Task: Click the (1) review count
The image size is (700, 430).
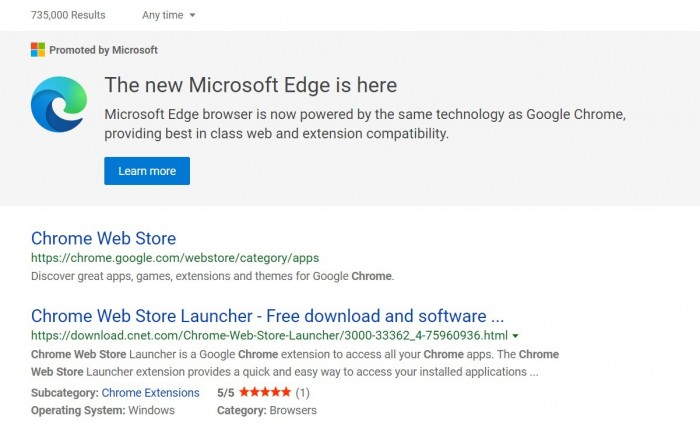Action: click(302, 392)
